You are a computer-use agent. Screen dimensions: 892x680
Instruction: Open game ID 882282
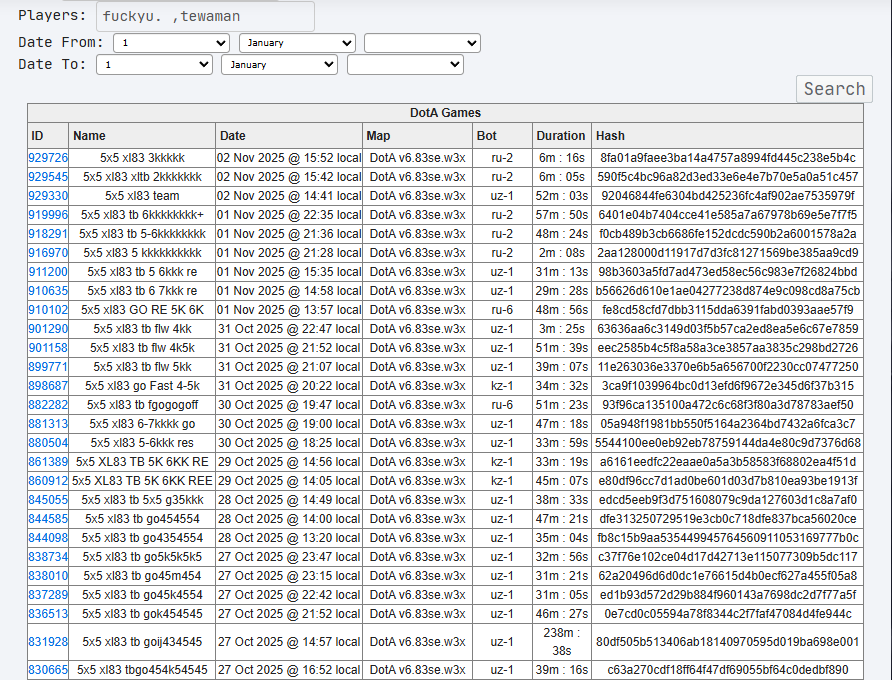(48, 405)
